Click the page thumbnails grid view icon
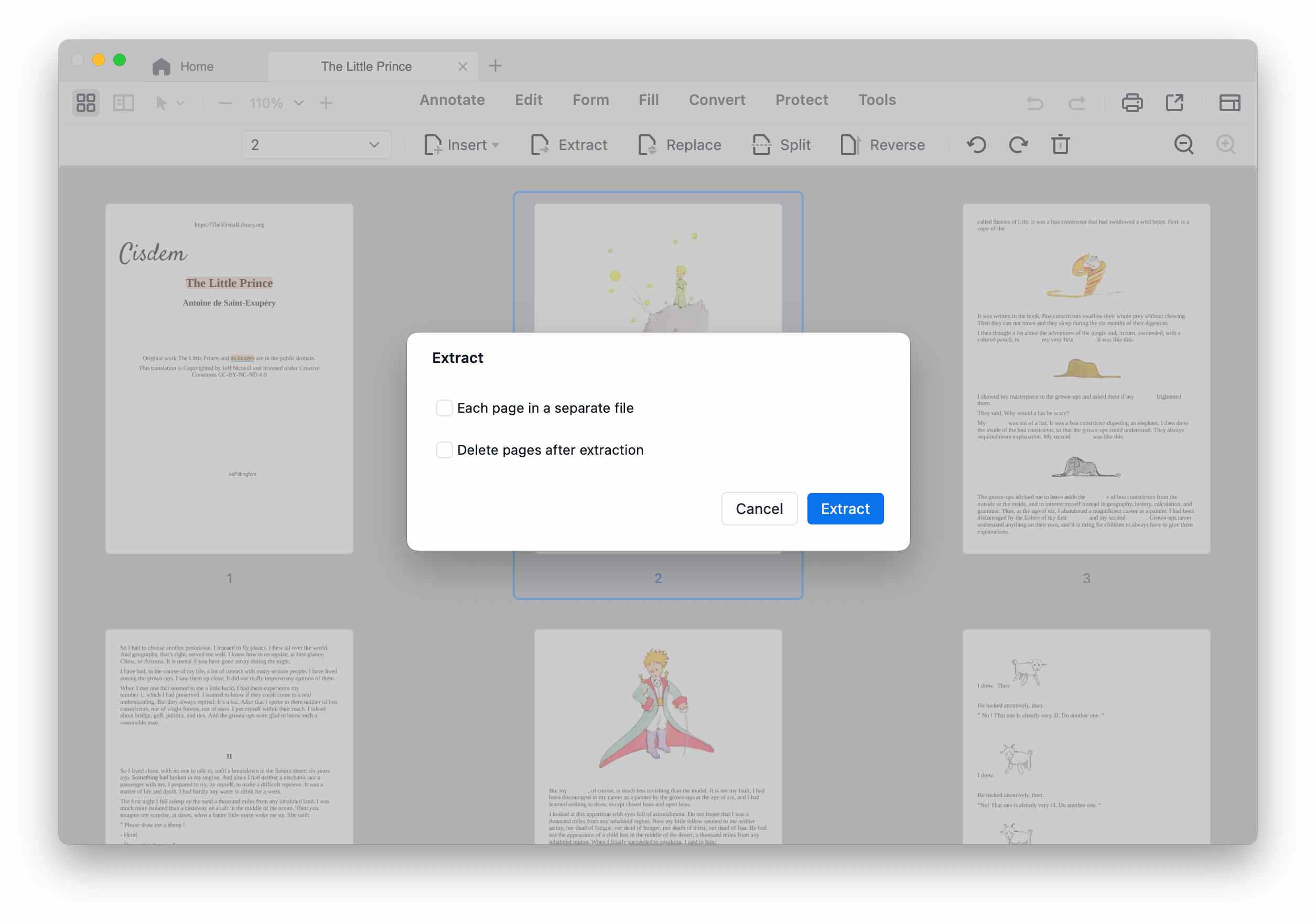The image size is (1316, 922). pos(86,103)
